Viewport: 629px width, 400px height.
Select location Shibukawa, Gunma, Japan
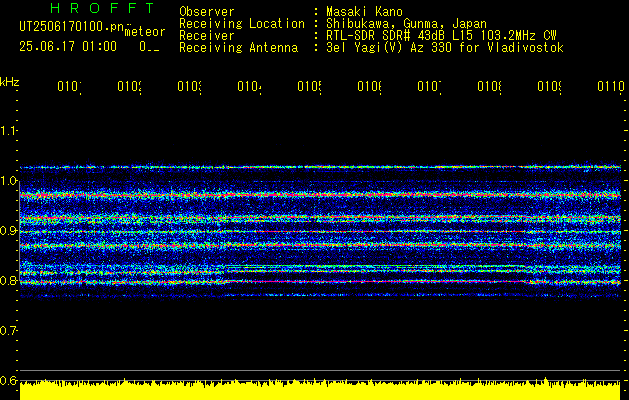click(406, 24)
